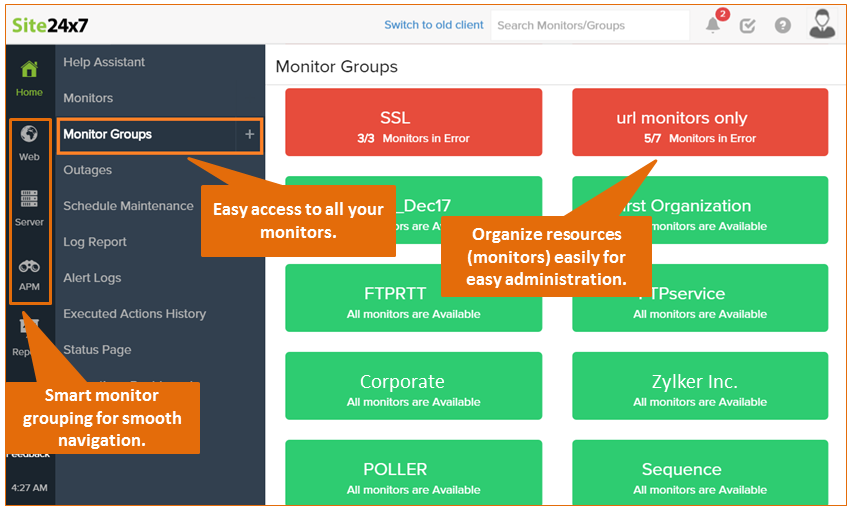The height and width of the screenshot is (511, 851).
Task: Open Help Assistant menu item
Action: (104, 62)
